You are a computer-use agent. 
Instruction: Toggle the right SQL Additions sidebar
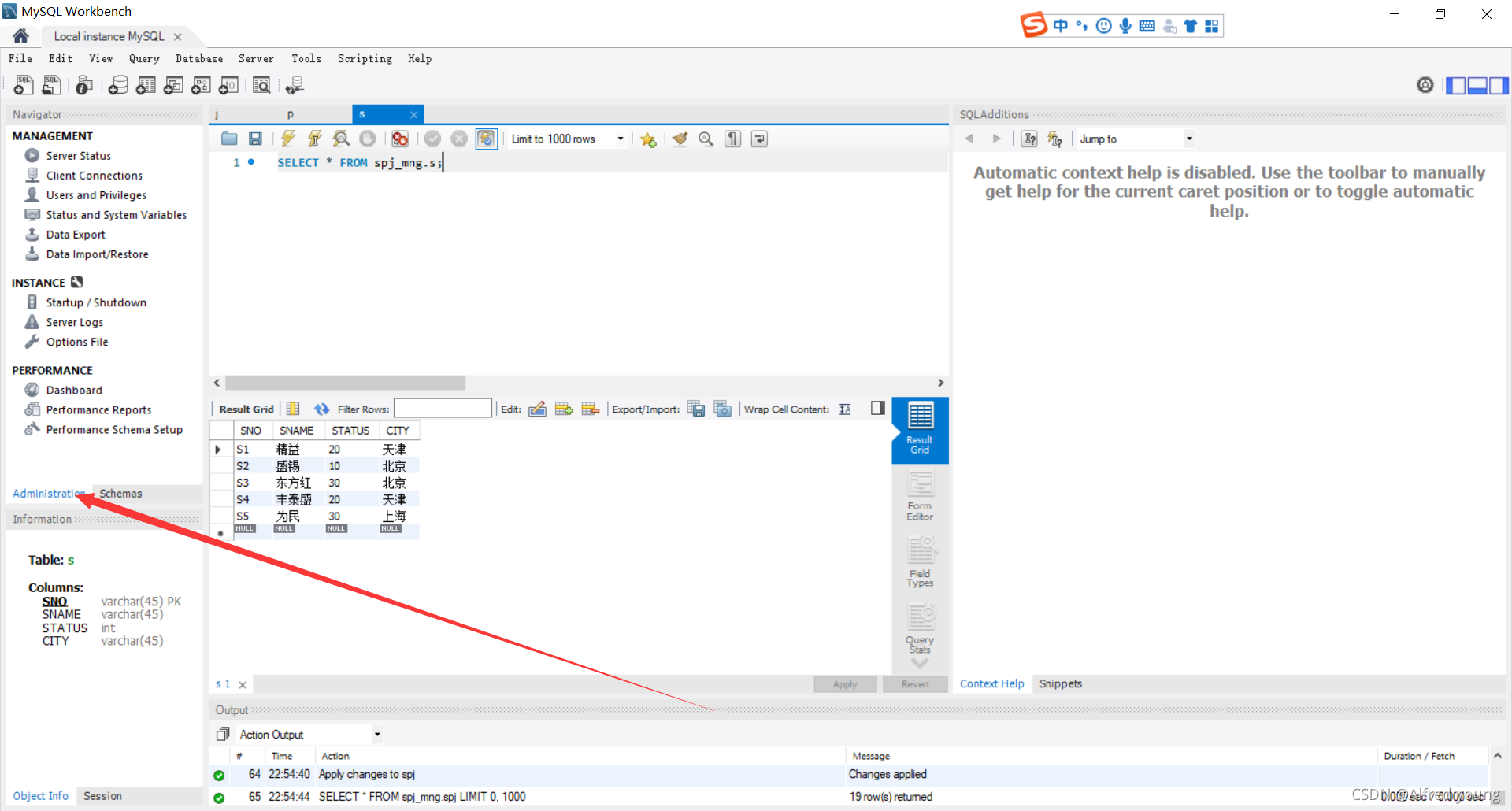[x=1499, y=85]
